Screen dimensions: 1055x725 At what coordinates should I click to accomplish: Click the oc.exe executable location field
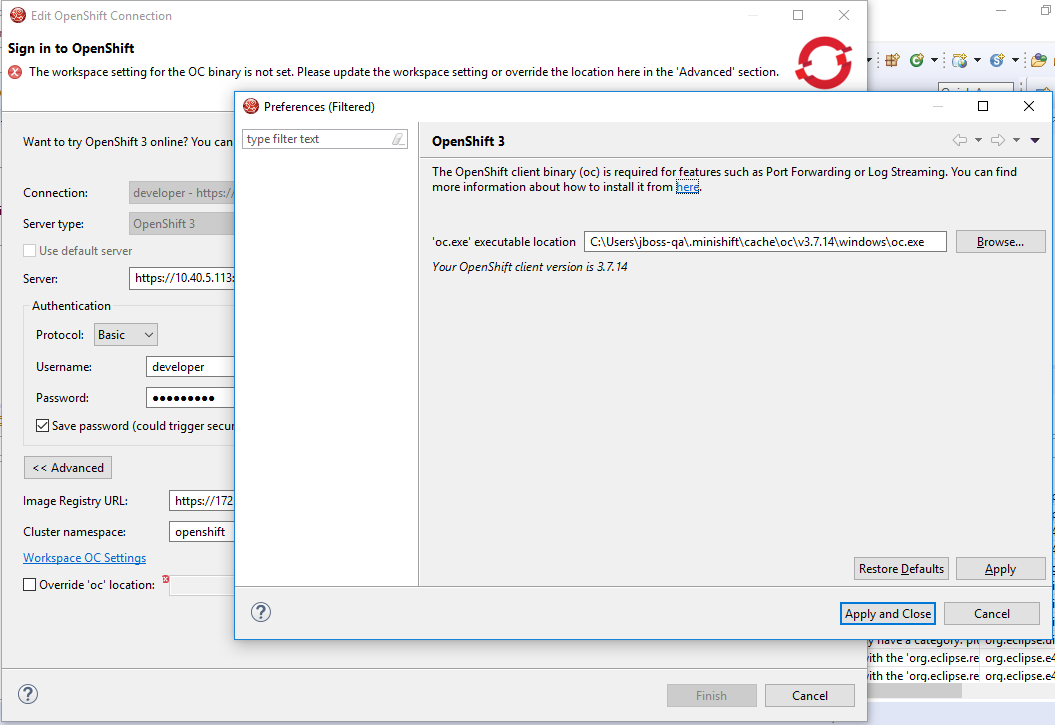click(x=765, y=242)
